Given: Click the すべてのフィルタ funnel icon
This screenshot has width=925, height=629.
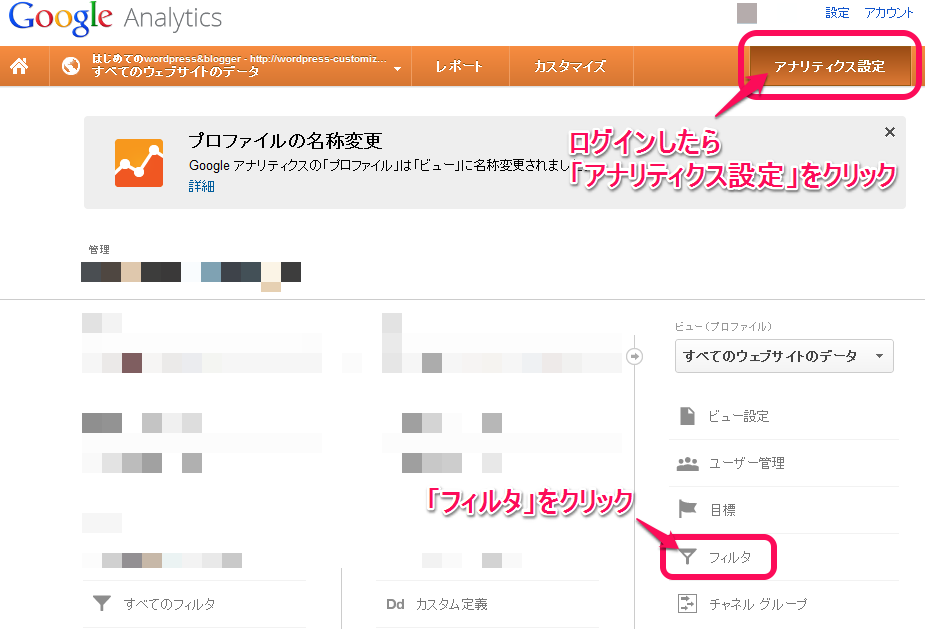Looking at the screenshot, I should 101,603.
